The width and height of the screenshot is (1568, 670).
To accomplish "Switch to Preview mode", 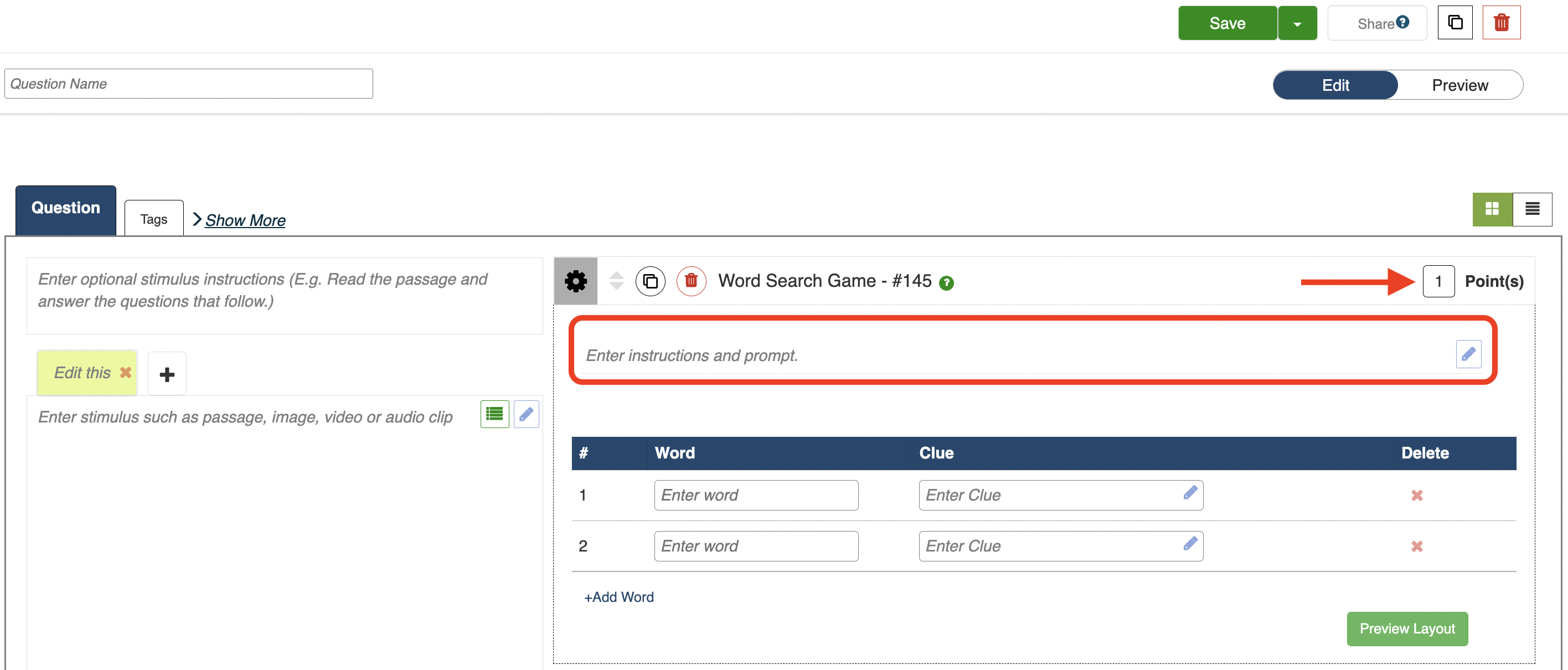I will [1459, 85].
